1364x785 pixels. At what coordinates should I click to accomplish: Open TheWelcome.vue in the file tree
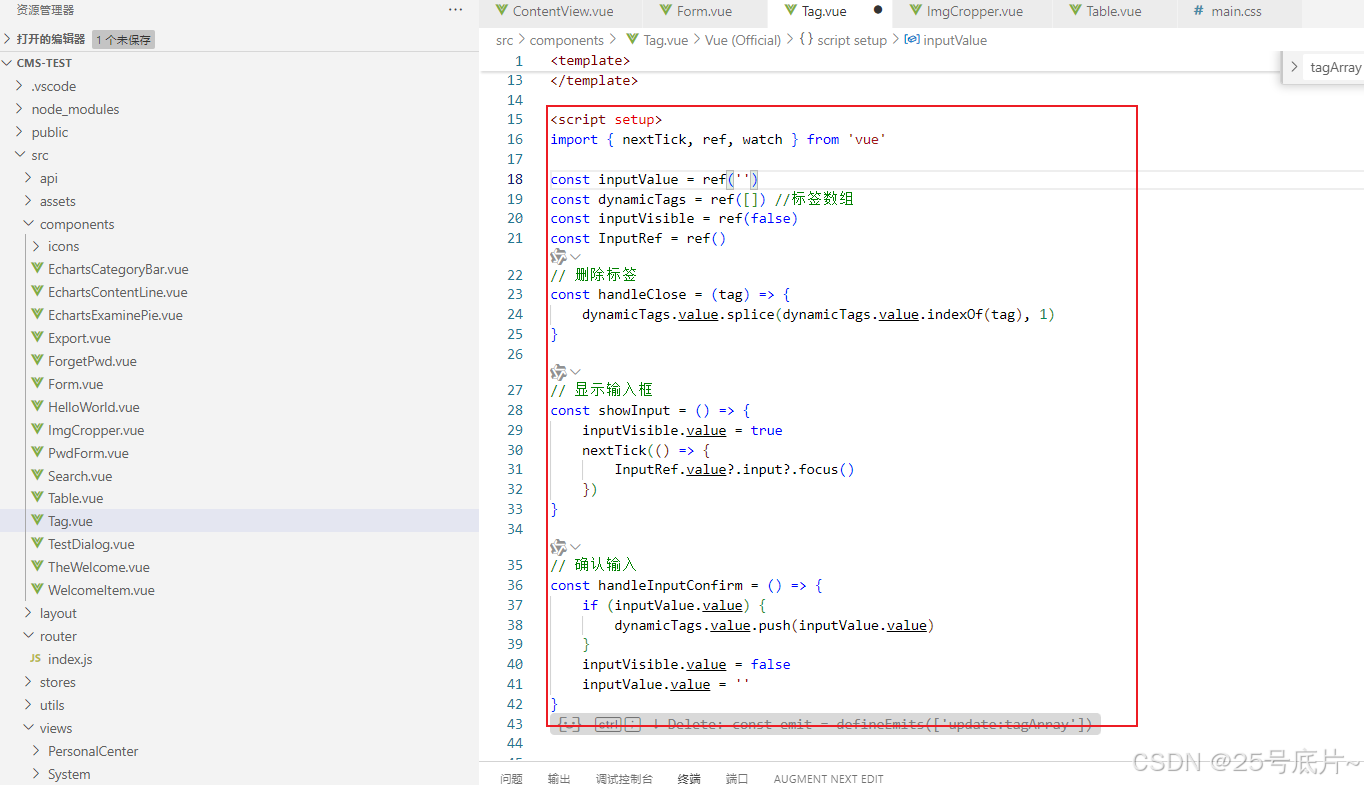click(x=99, y=567)
